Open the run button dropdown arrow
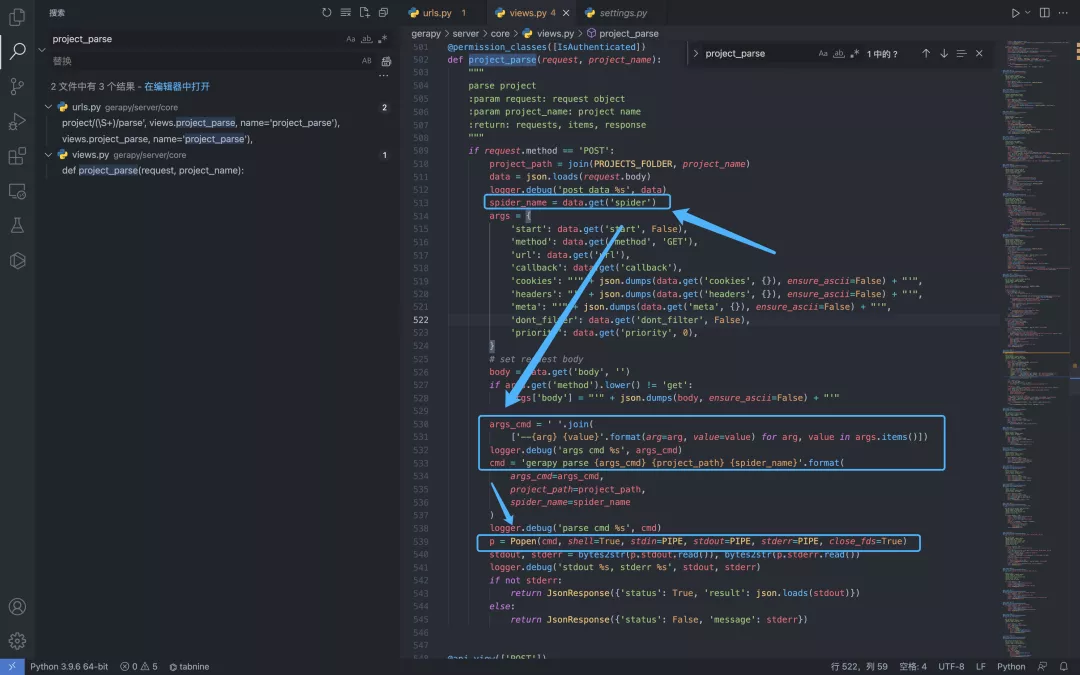 (1026, 13)
